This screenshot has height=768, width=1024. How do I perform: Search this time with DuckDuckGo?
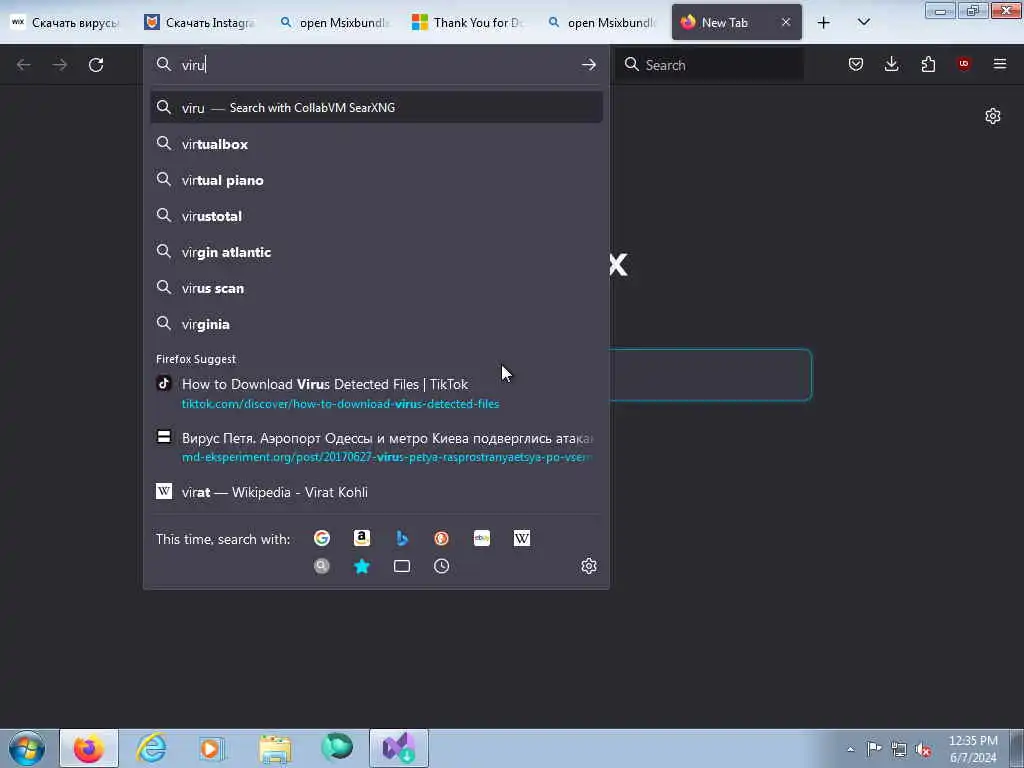click(x=441, y=538)
